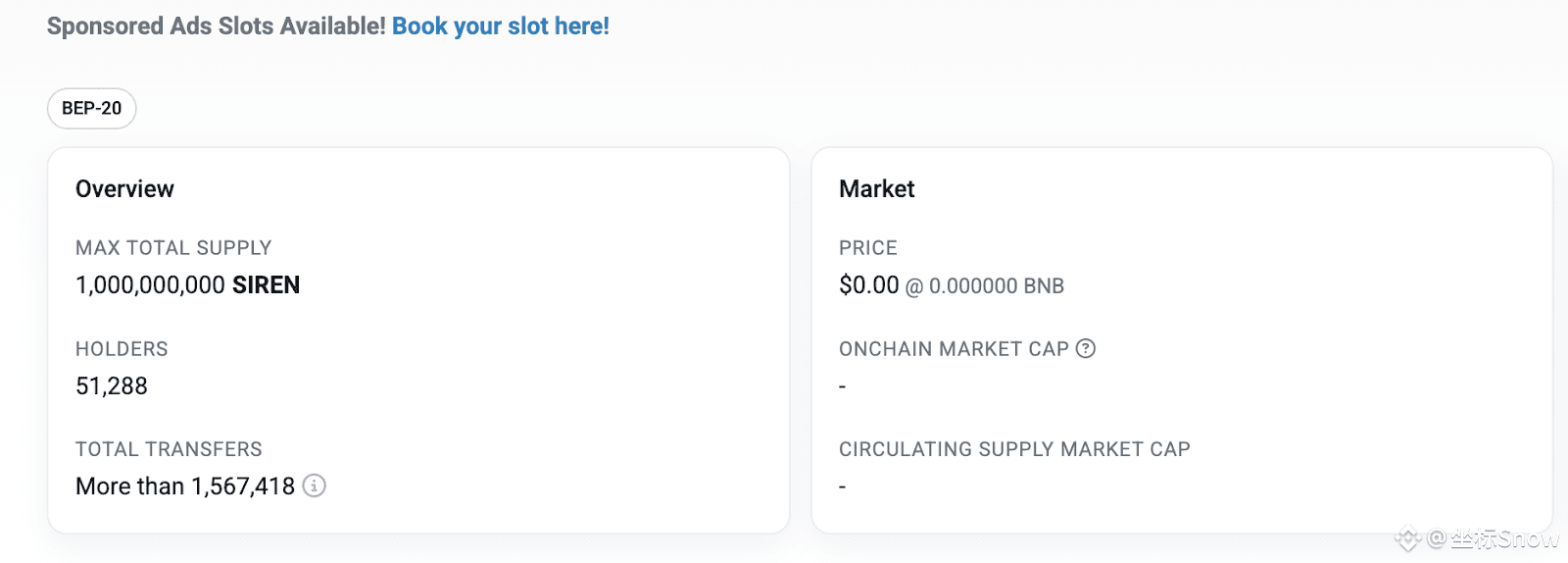Click the BEP-20 token standard badge
Image resolution: width=1568 pixels, height=563 pixels.
(92, 108)
